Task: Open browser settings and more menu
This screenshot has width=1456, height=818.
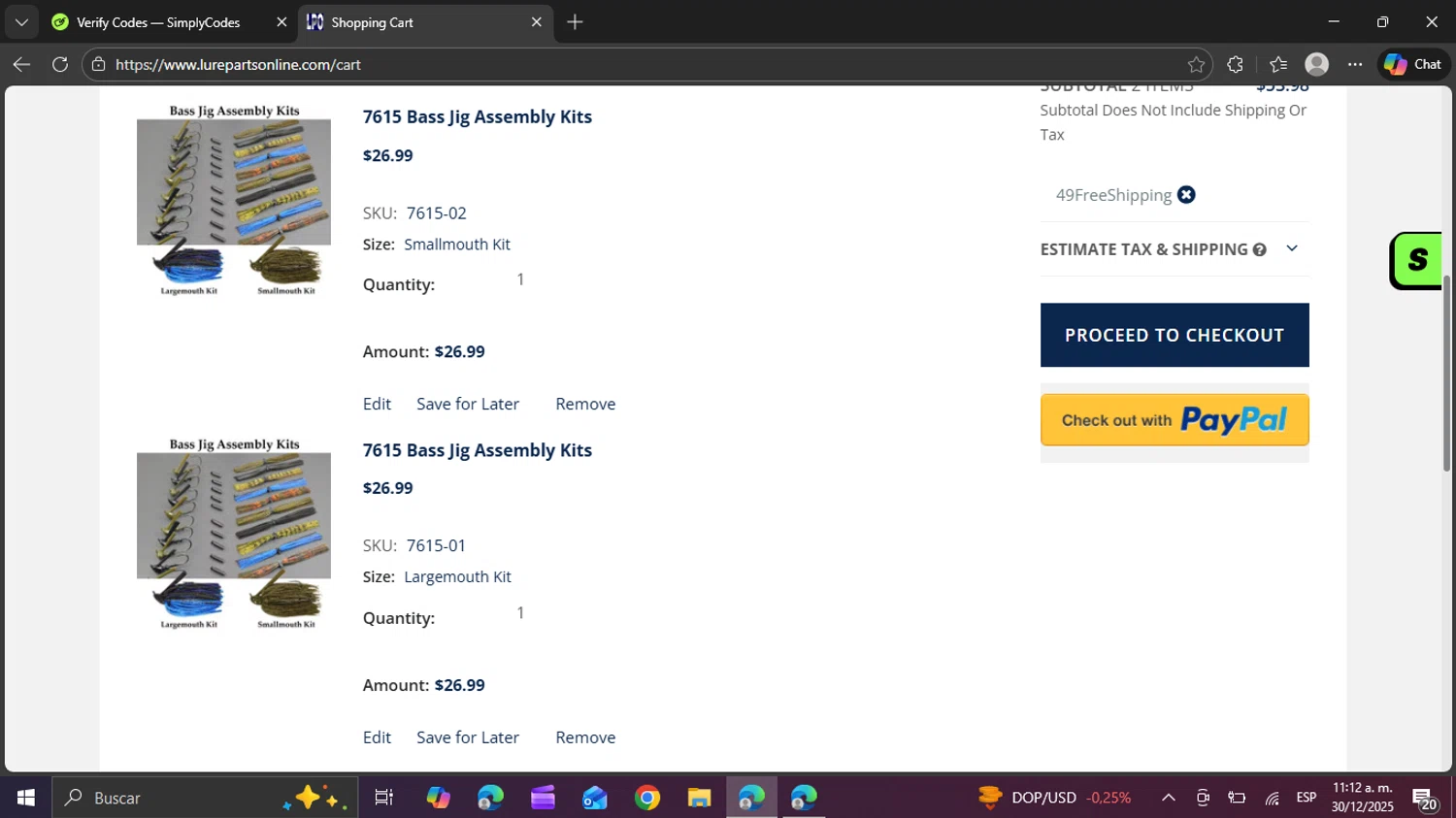Action: pyautogui.click(x=1355, y=64)
